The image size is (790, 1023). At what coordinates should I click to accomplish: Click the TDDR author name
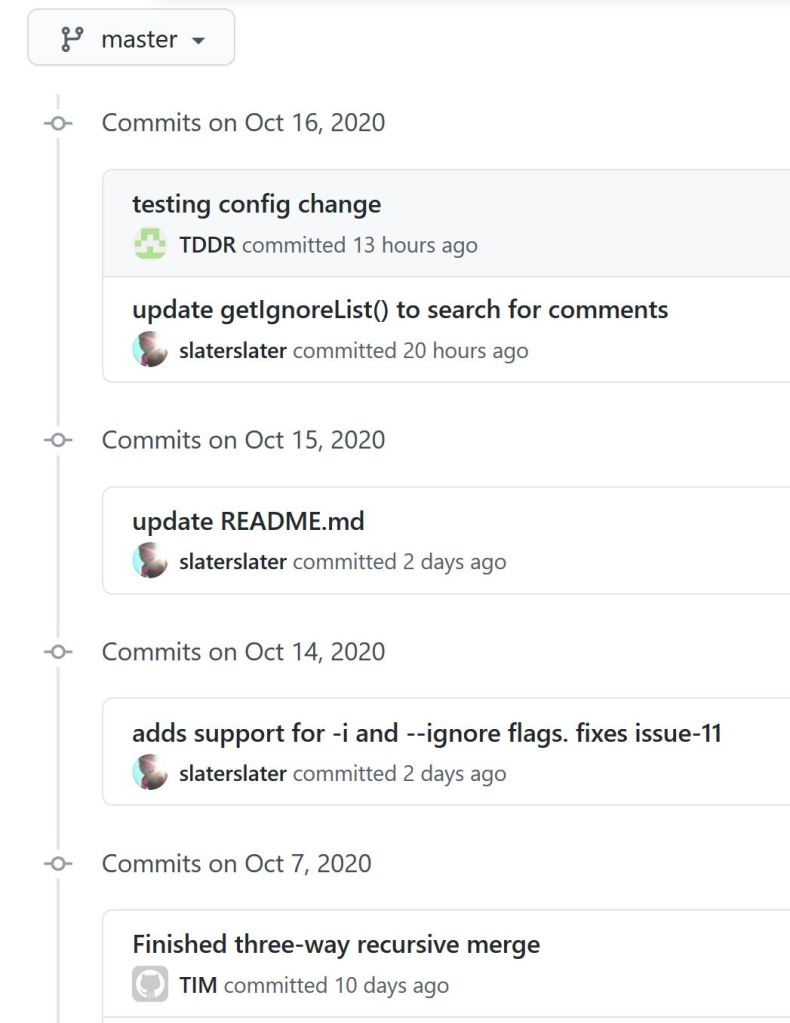coord(207,245)
